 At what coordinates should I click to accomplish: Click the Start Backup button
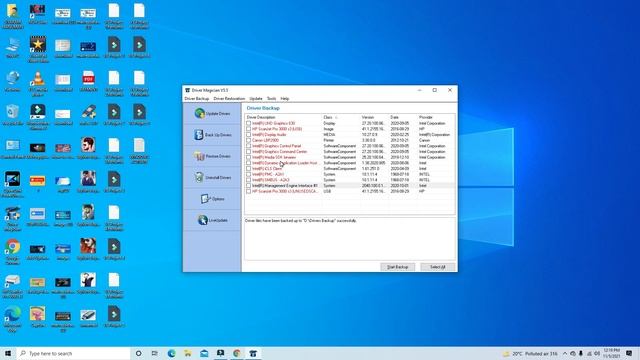click(398, 267)
